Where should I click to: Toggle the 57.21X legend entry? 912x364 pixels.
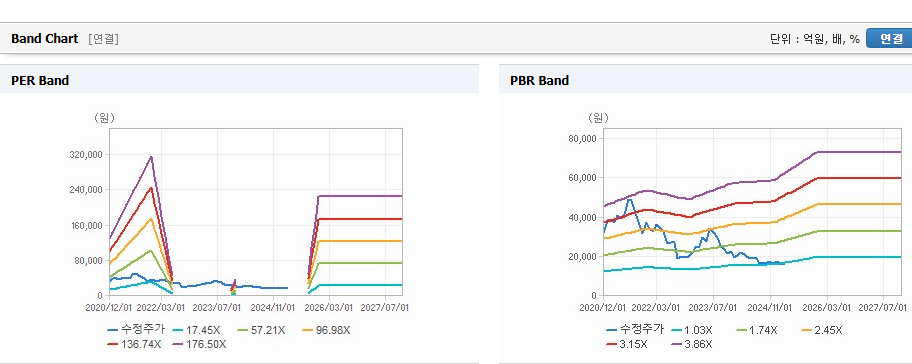[x=261, y=330]
